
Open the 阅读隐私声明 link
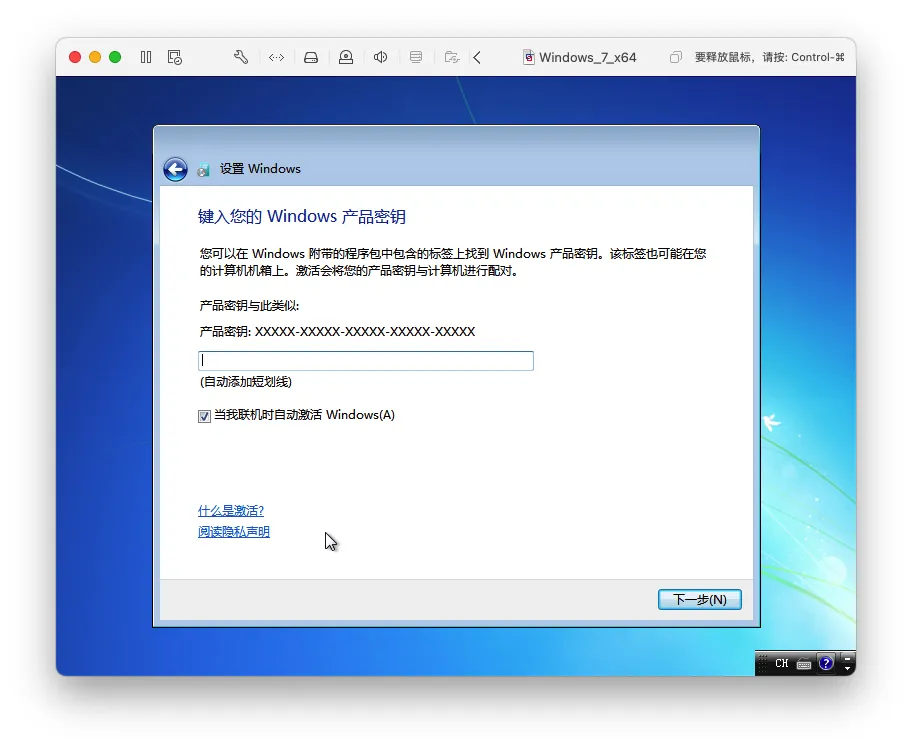click(234, 532)
